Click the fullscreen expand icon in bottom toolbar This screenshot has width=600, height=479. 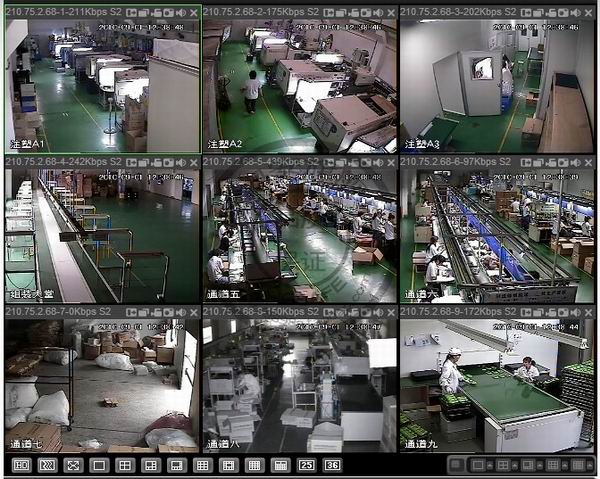[72, 465]
